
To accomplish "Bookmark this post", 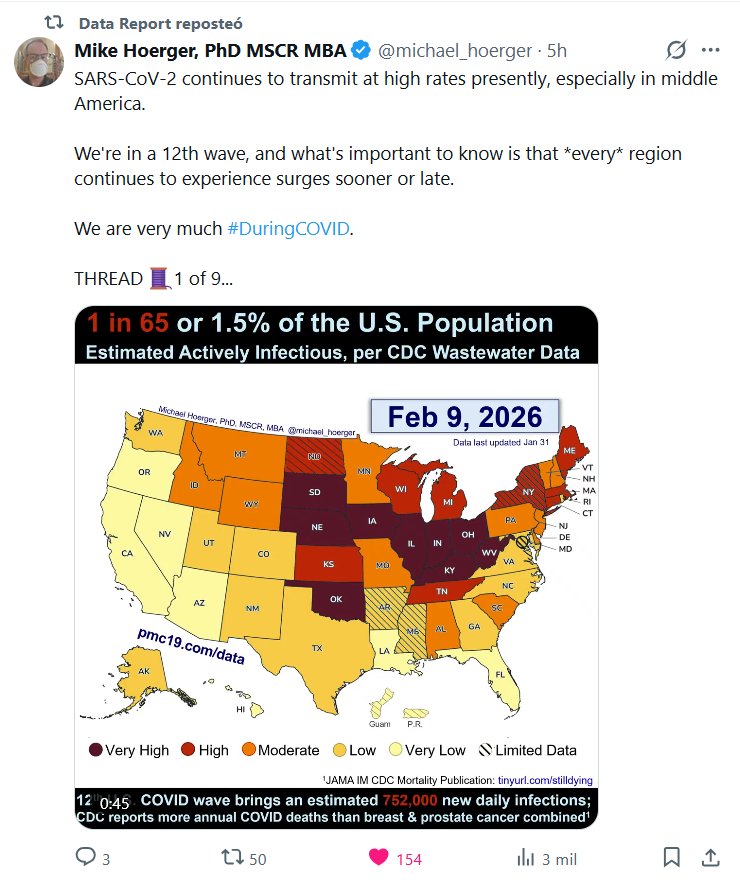I will pyautogui.click(x=672, y=857).
